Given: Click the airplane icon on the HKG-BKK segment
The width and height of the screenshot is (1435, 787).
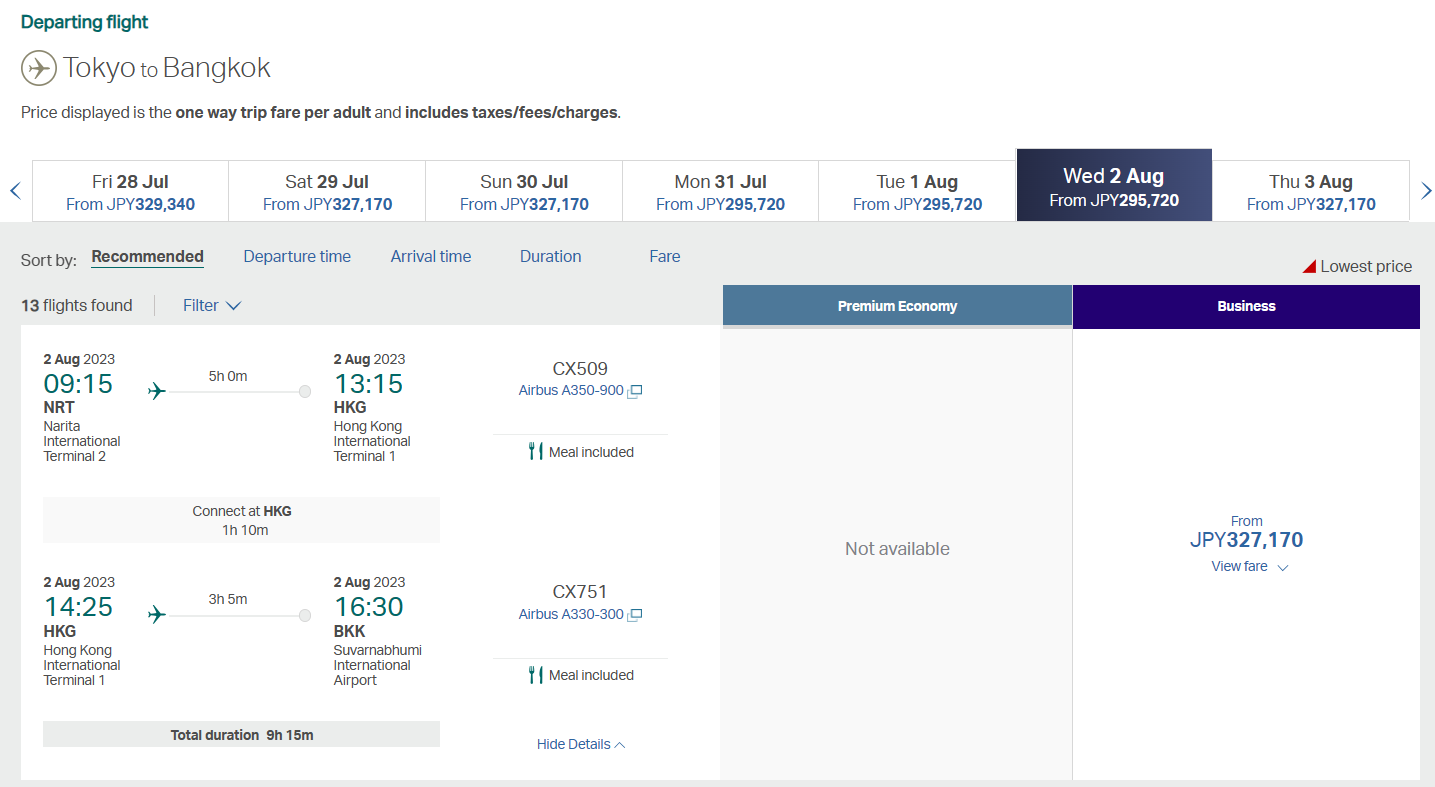Looking at the screenshot, I should [x=156, y=615].
